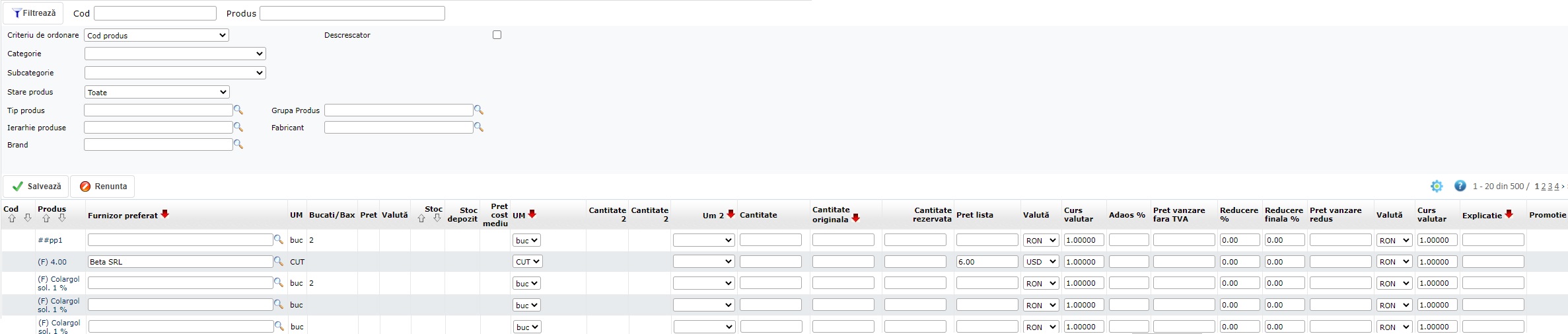This screenshot has height=334, width=1568.
Task: Click the Filtrează filter button
Action: tap(34, 13)
